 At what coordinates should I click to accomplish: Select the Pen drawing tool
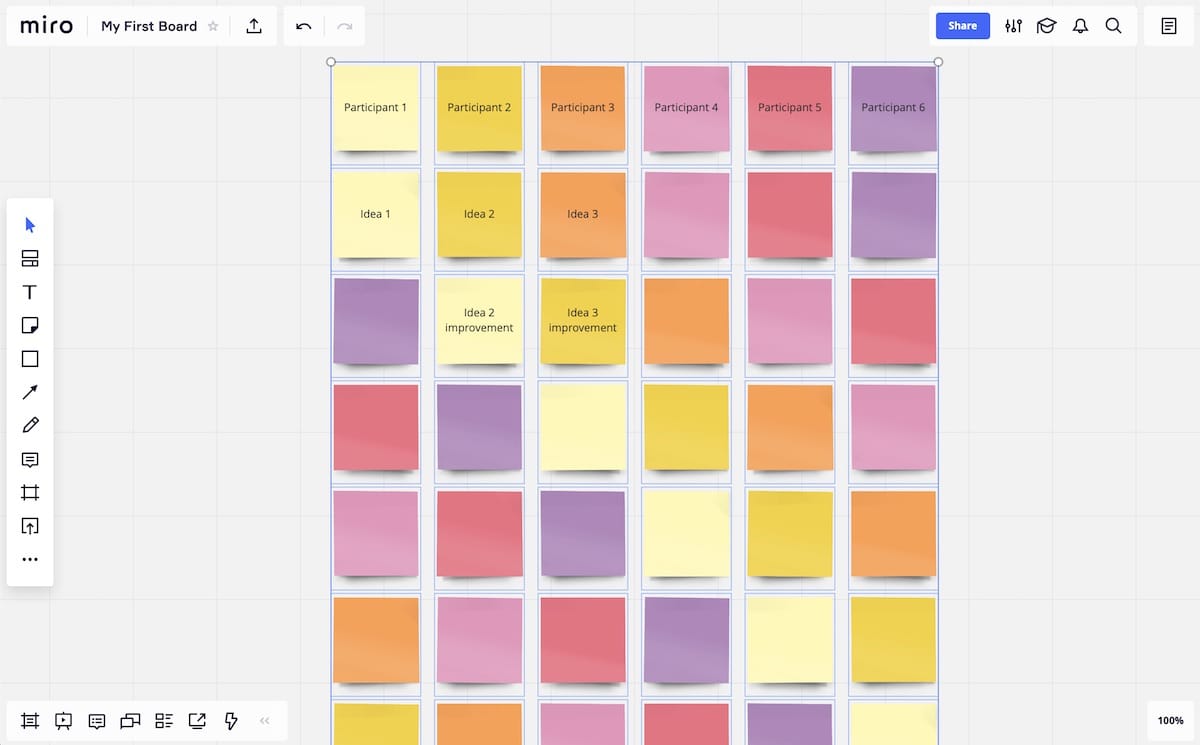pyautogui.click(x=30, y=426)
